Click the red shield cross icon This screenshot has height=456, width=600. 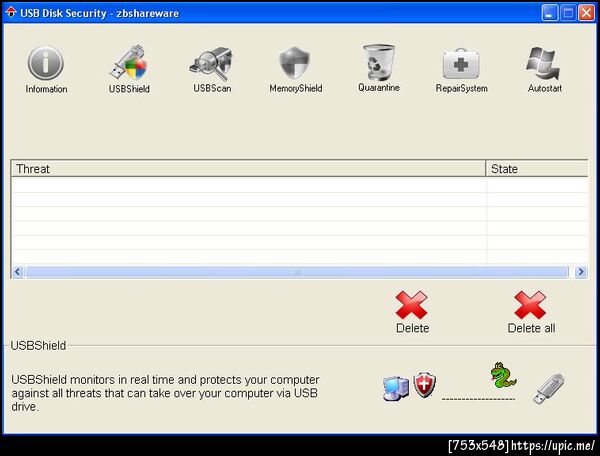click(424, 384)
